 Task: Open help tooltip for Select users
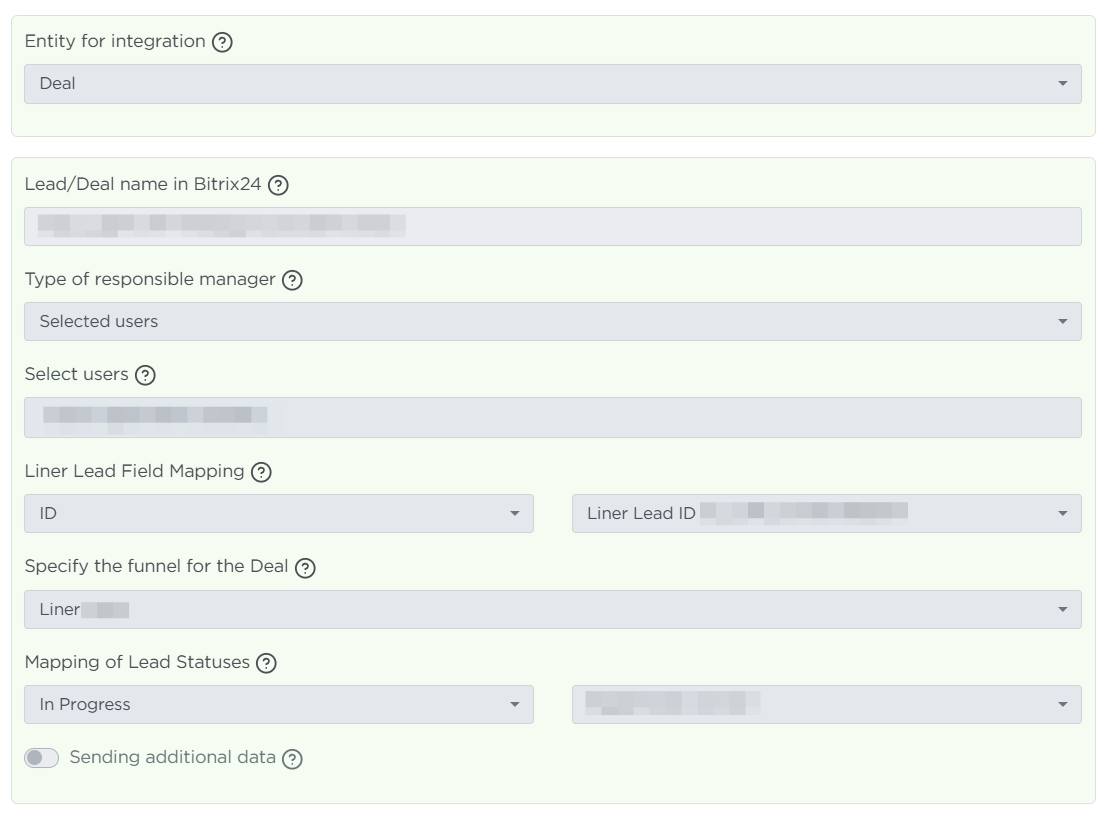[145, 375]
